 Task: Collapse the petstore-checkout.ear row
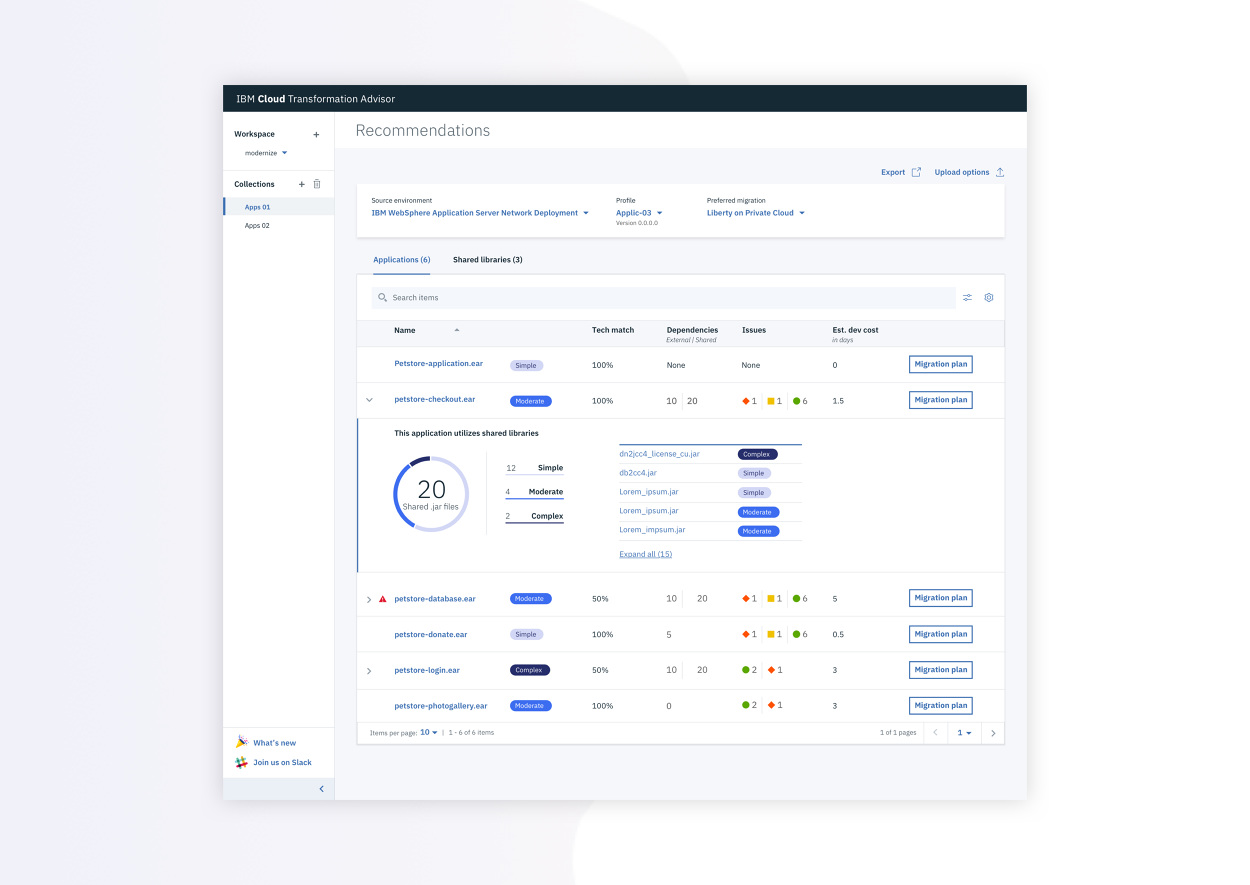point(369,400)
